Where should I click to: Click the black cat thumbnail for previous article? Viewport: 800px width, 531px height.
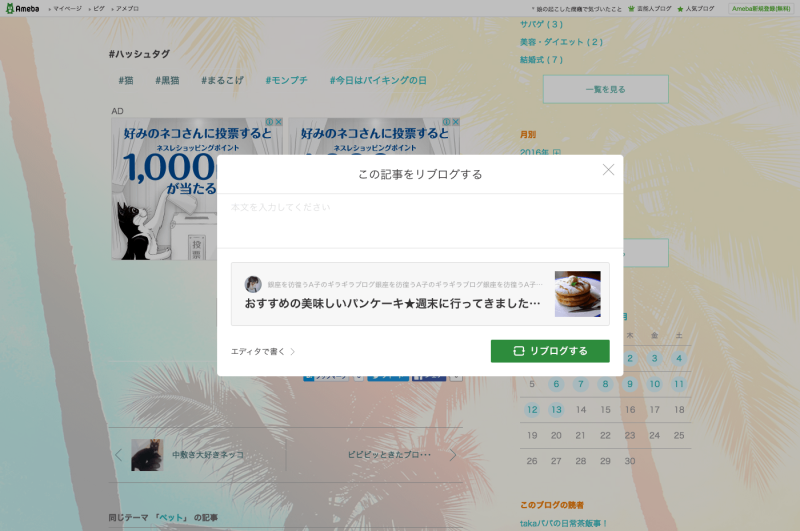[147, 454]
